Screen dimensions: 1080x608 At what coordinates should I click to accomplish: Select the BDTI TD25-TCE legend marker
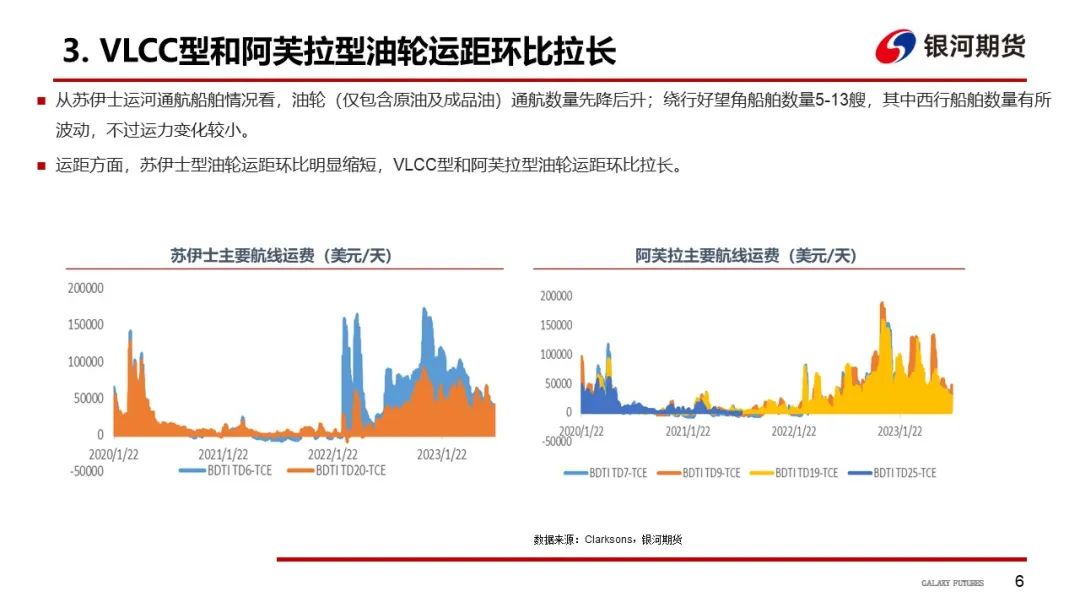click(x=862, y=471)
